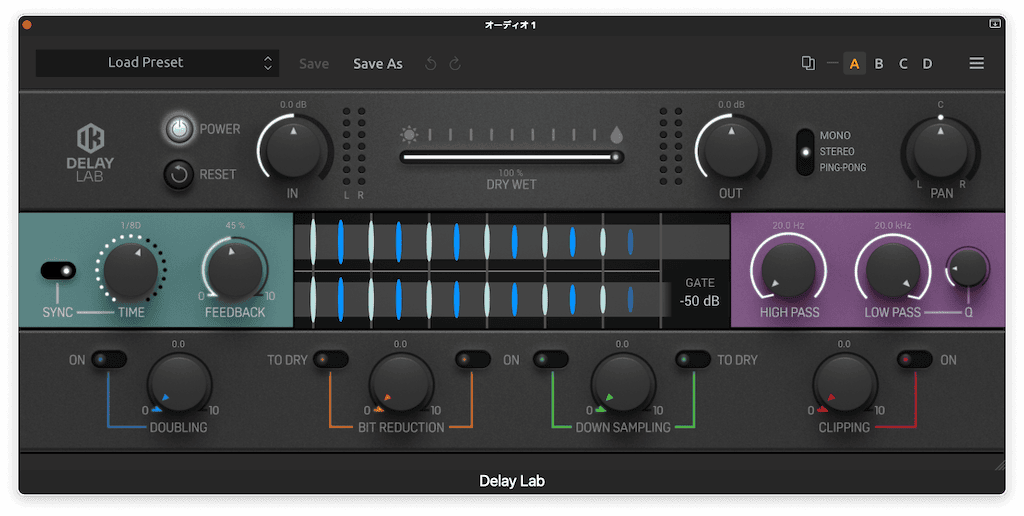
Task: Click the HIGH PASS filter knob
Action: [x=788, y=270]
